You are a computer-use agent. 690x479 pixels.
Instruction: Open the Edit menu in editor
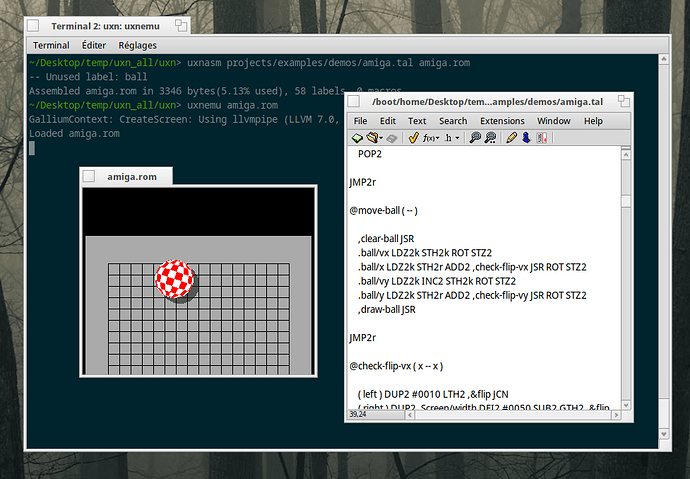(x=388, y=121)
